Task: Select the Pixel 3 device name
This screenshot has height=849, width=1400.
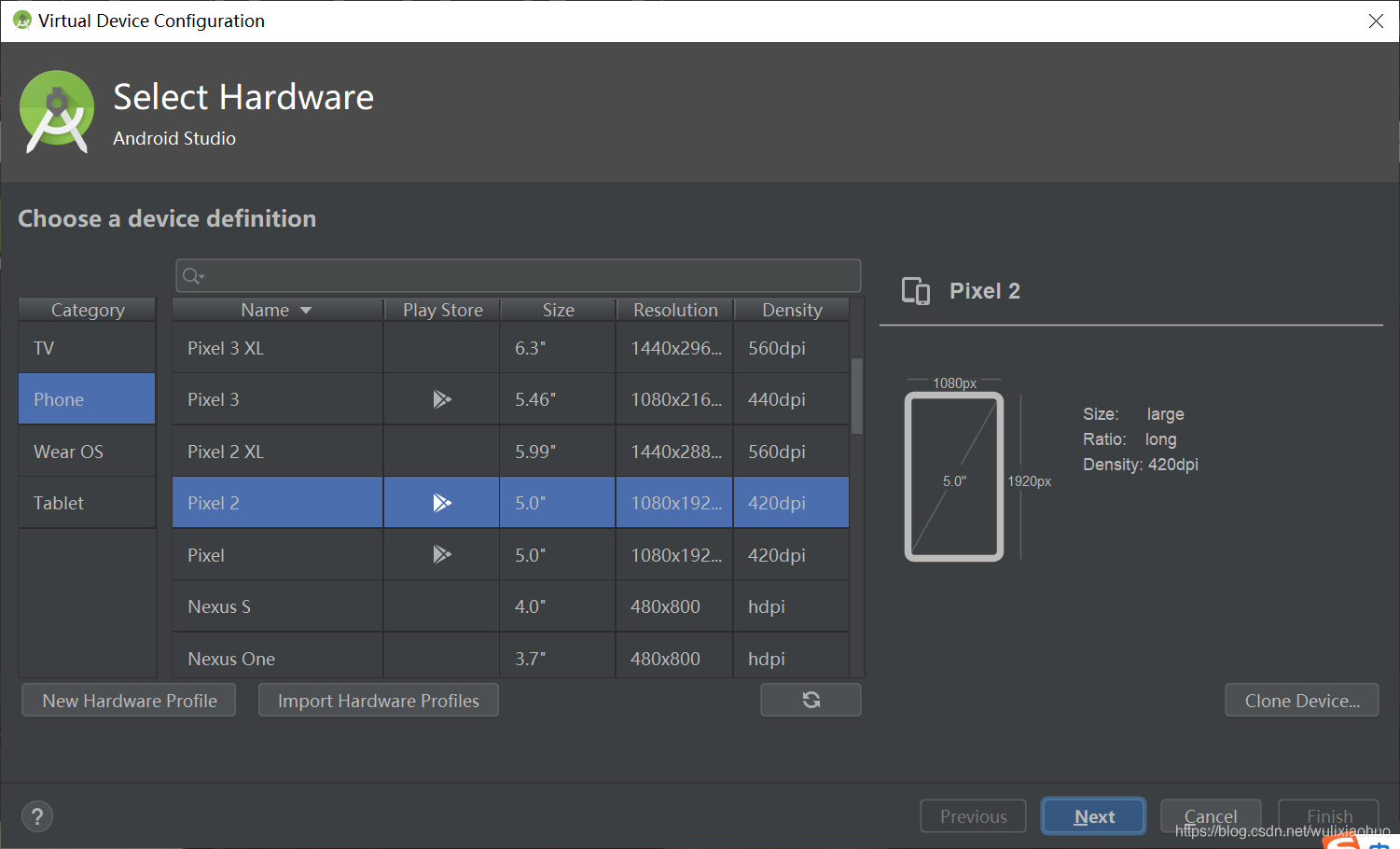Action: click(x=213, y=399)
